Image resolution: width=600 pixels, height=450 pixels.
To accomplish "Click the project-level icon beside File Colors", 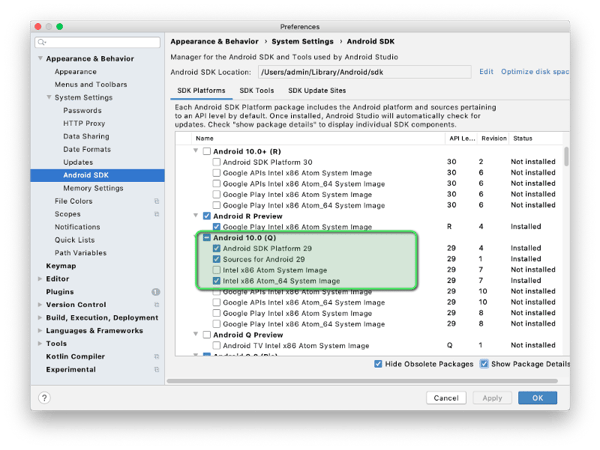I will pos(157,201).
